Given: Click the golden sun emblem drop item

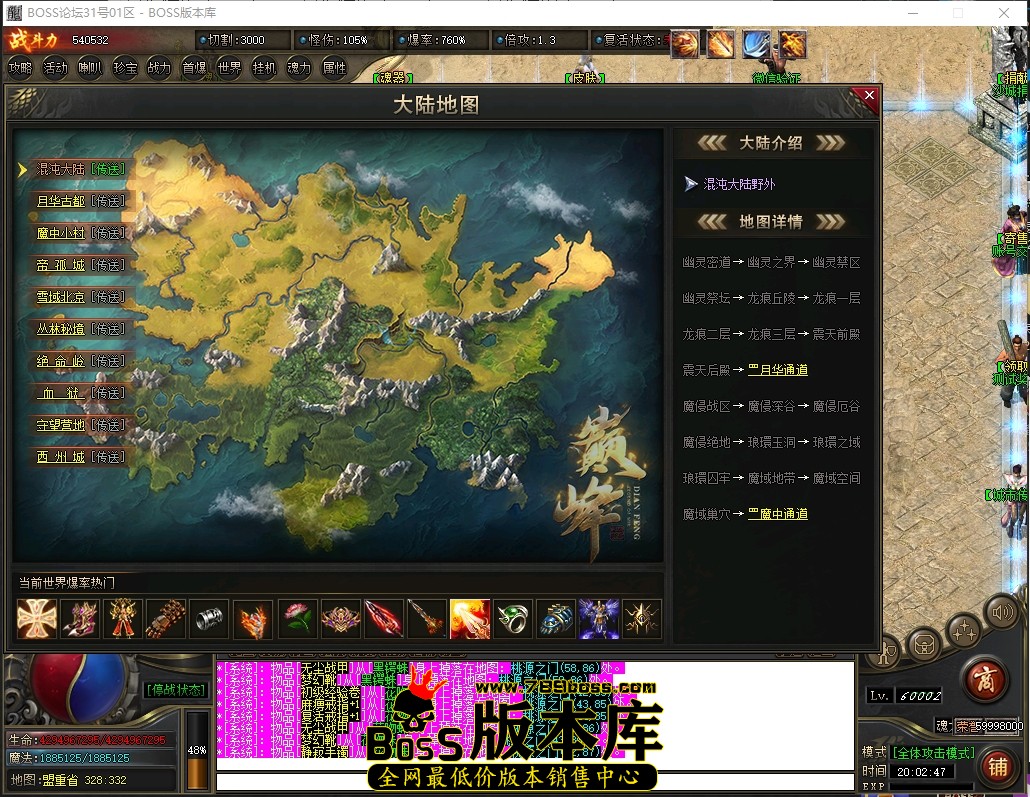Looking at the screenshot, I should click(642, 618).
